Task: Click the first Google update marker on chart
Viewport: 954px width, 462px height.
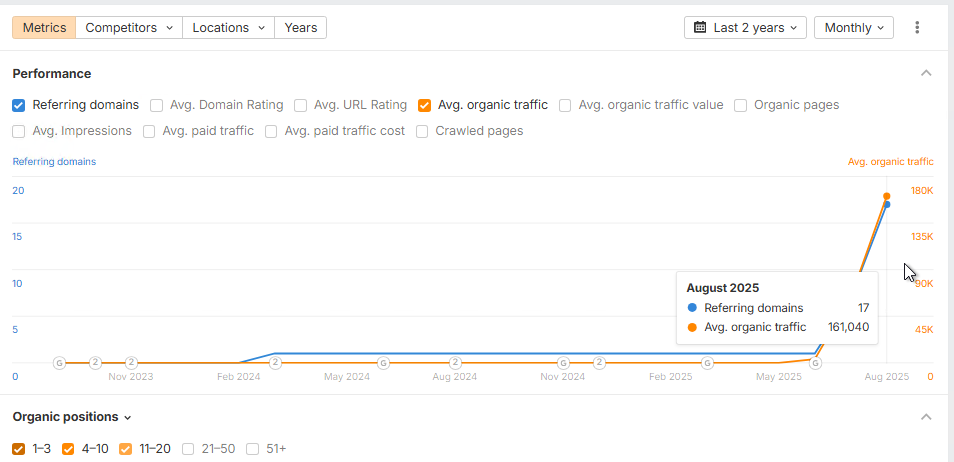Action: click(59, 363)
